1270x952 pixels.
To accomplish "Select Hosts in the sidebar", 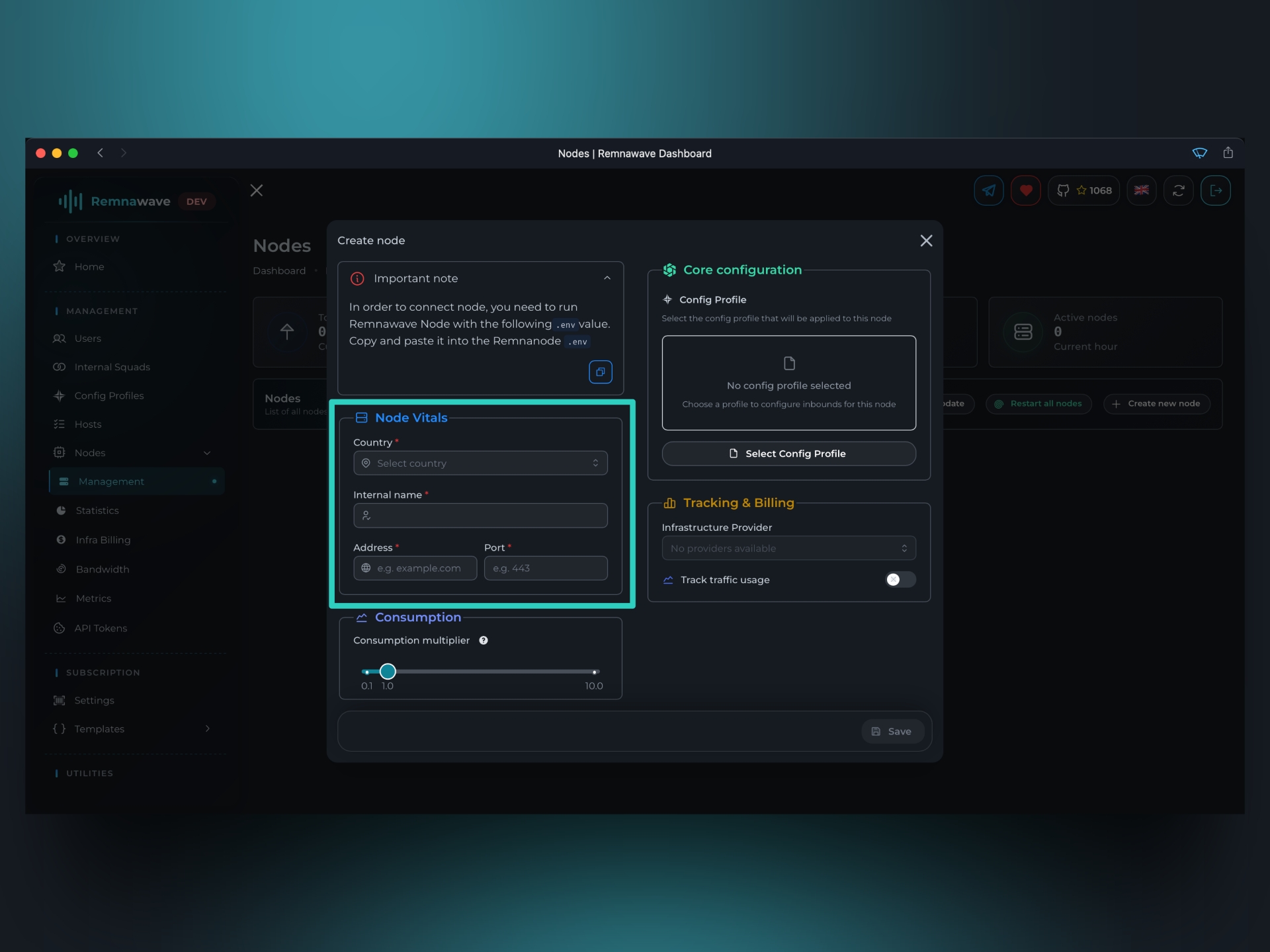I will [x=87, y=424].
